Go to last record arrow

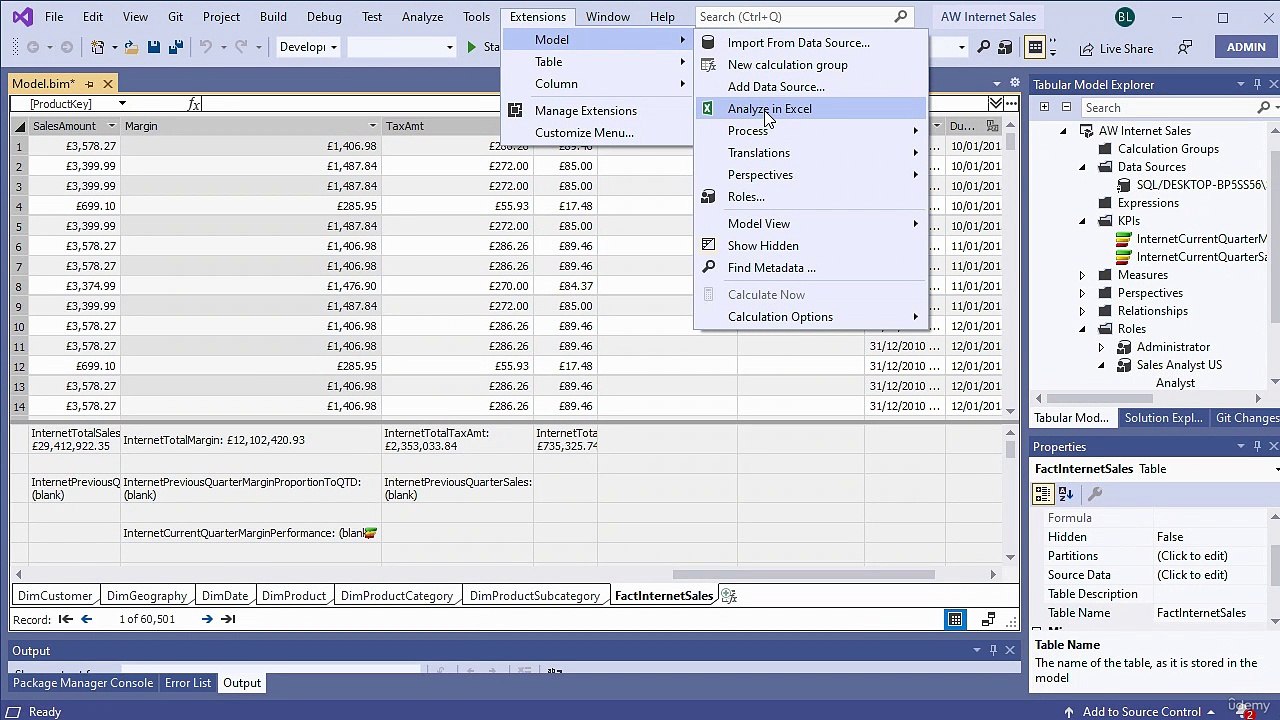(228, 619)
